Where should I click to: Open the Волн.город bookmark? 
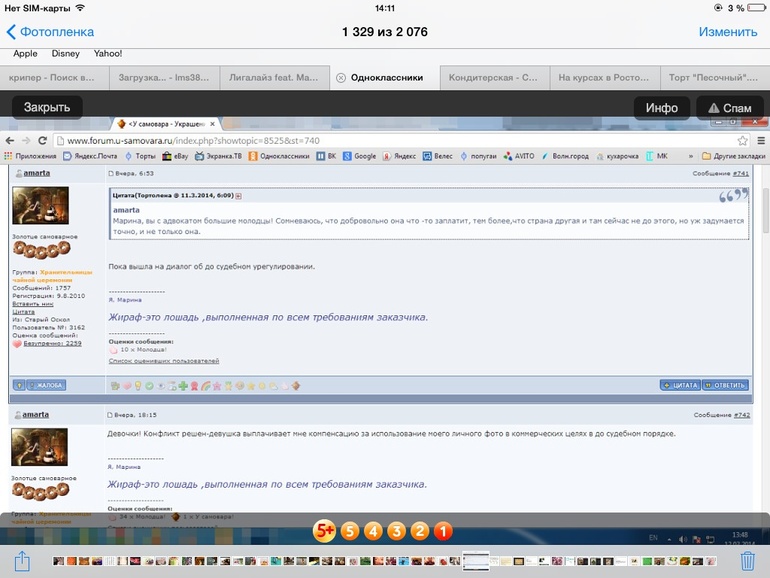565,156
